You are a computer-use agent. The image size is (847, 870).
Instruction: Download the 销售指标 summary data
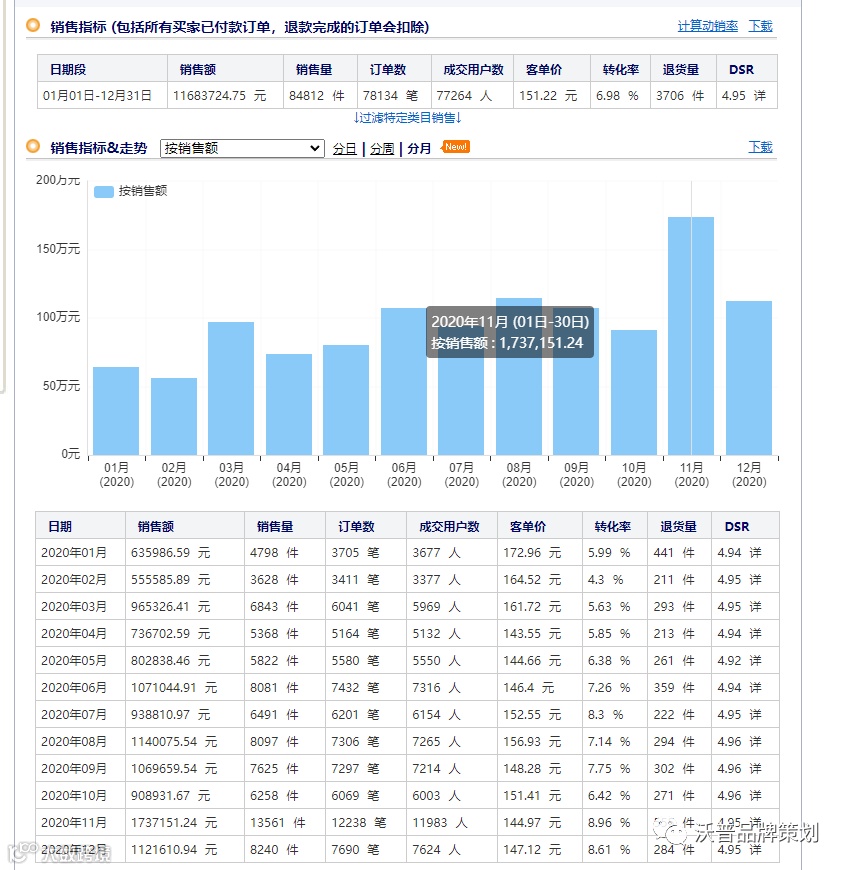(x=760, y=26)
